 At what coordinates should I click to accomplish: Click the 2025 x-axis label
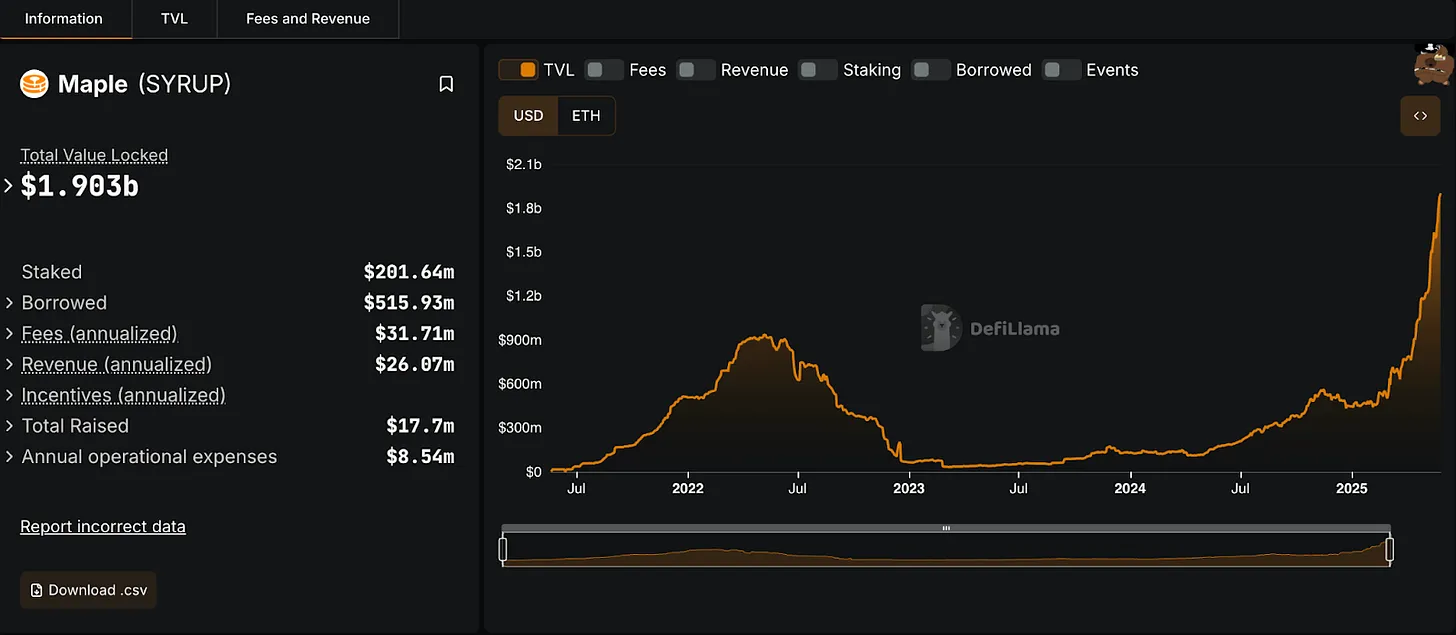click(x=1352, y=489)
